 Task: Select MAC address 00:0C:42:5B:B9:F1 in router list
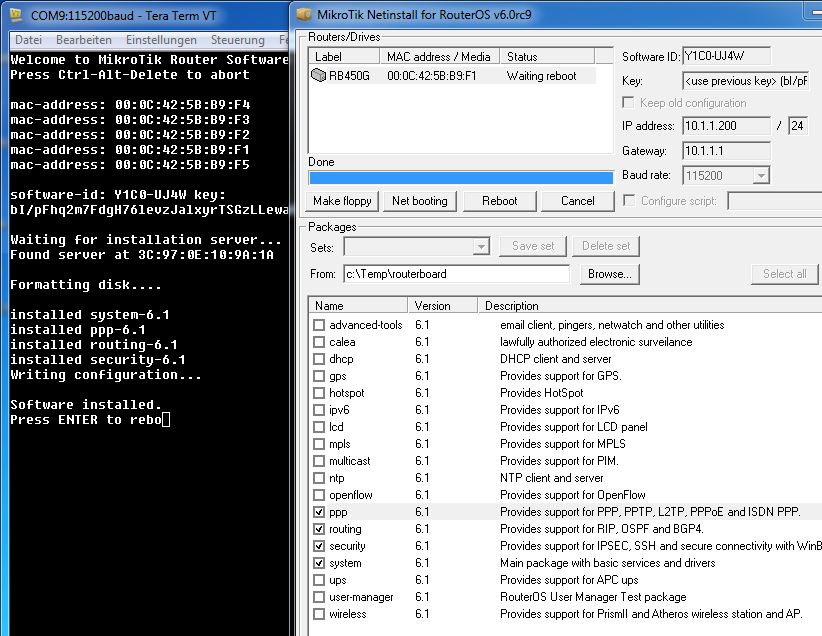tap(432, 76)
